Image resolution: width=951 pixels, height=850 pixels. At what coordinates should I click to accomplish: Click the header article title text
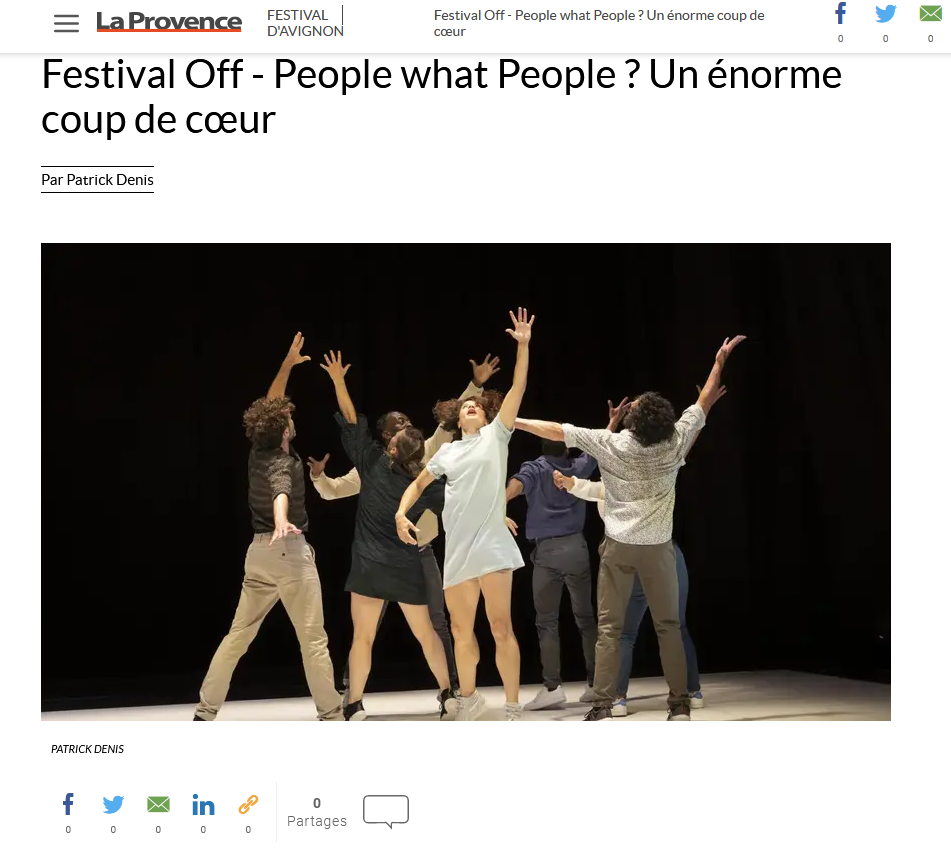[x=599, y=23]
